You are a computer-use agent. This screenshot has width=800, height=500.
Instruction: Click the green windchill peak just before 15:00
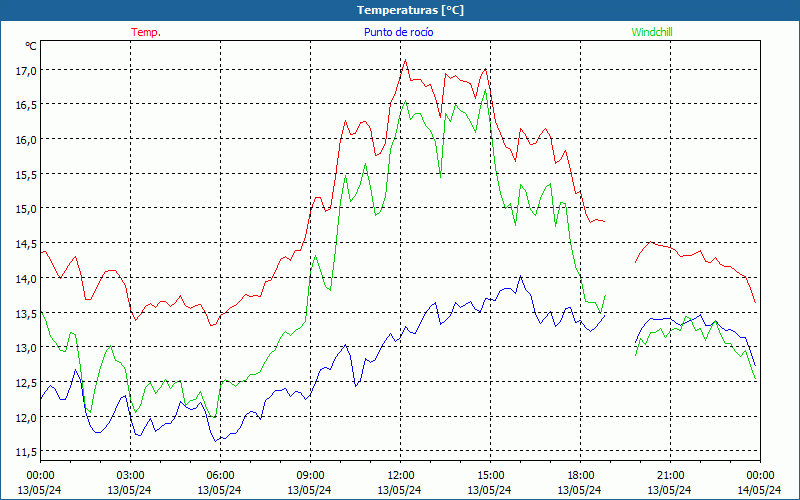[485, 90]
